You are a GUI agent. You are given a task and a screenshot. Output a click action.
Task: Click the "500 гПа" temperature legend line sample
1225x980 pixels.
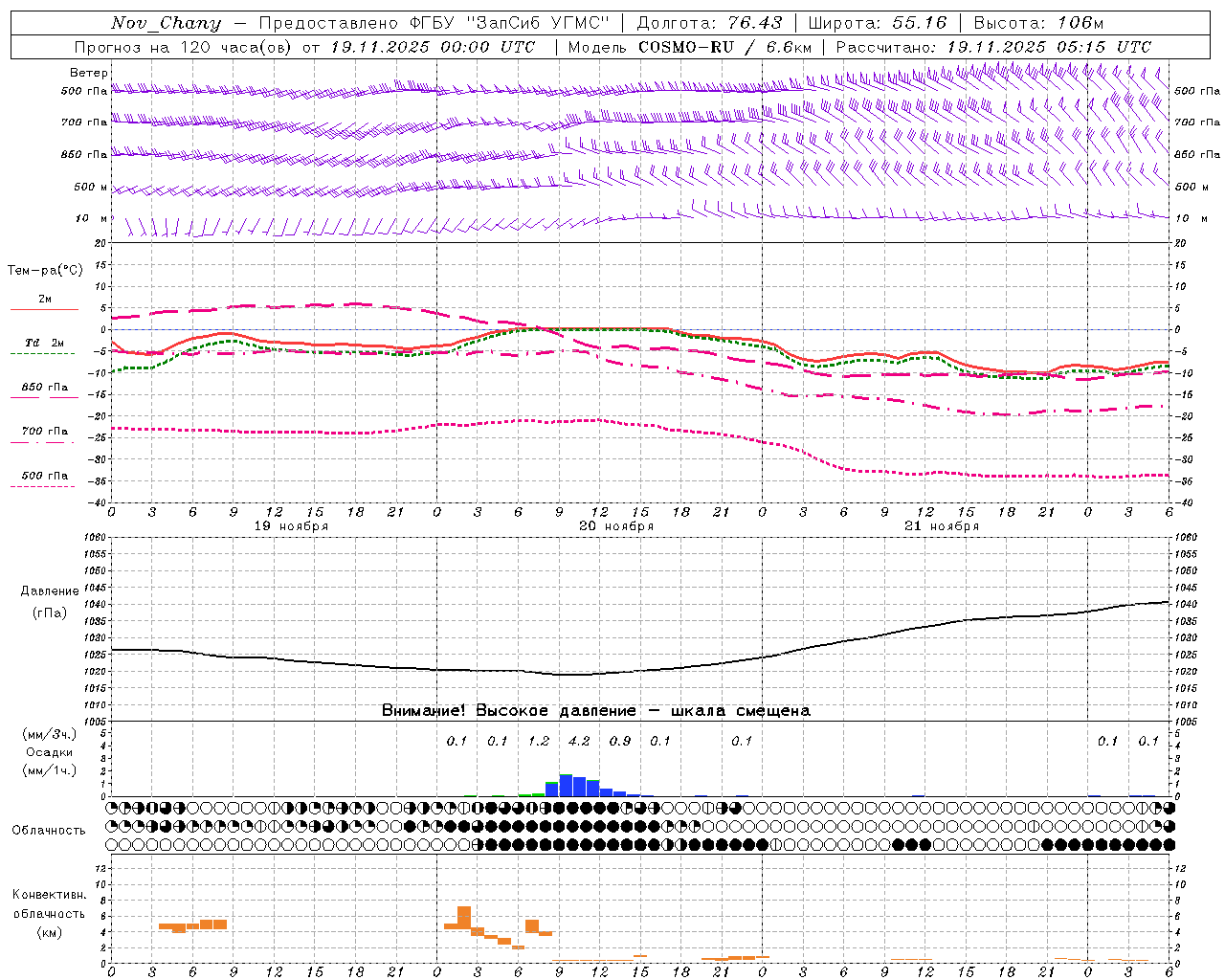(x=43, y=486)
